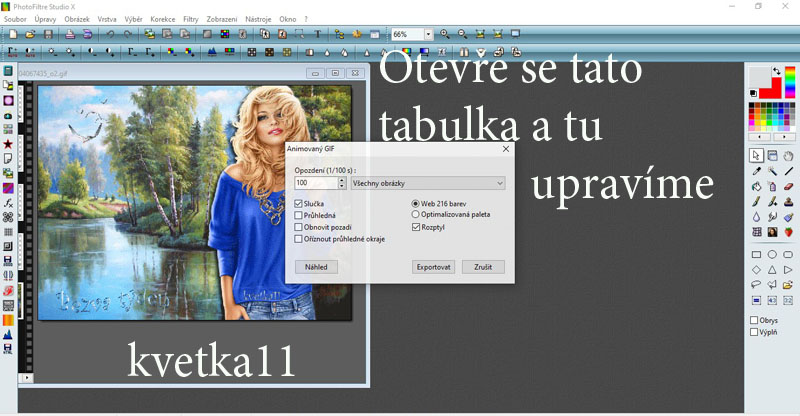Viewport: 800px width, 416px height.
Task: Open the Obrázek menu
Action: click(77, 19)
